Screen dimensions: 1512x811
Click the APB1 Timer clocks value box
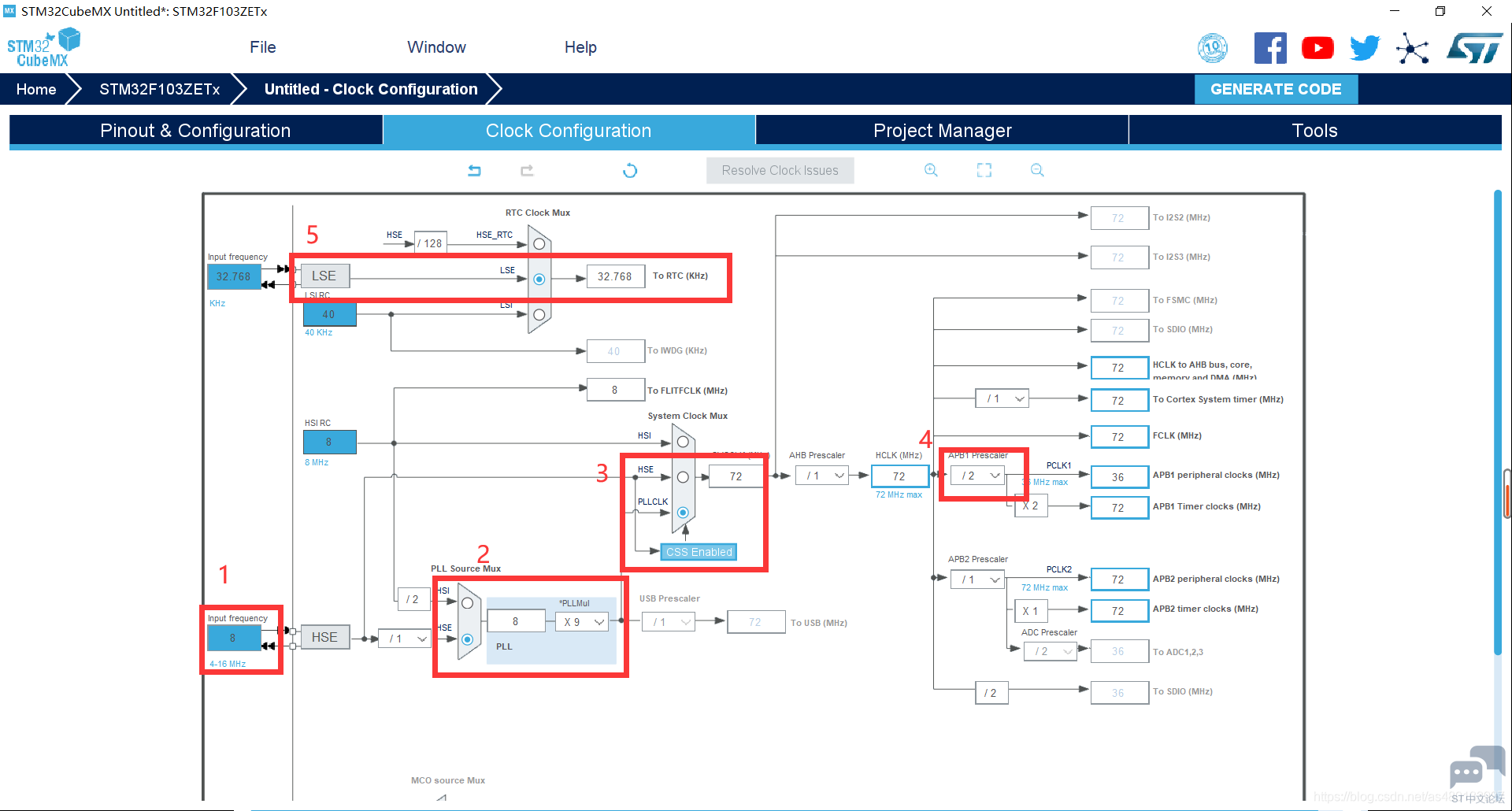(x=1119, y=508)
